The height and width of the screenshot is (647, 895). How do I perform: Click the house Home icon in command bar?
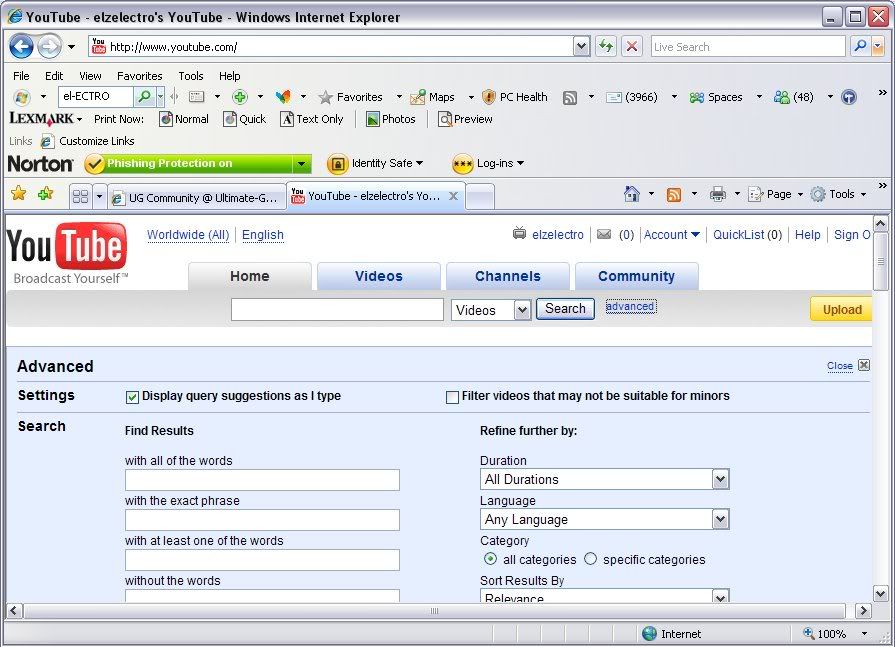coord(632,194)
